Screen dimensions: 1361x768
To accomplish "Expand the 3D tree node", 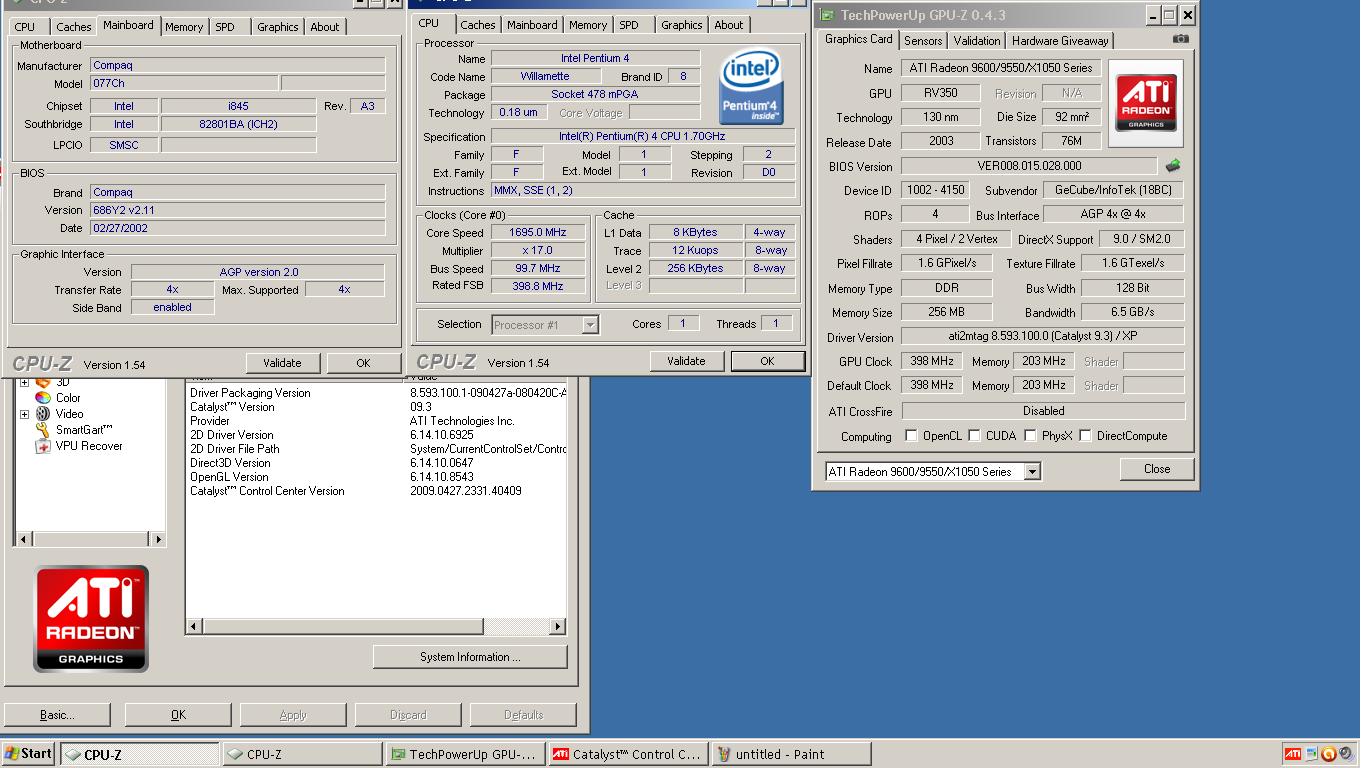I will [24, 382].
